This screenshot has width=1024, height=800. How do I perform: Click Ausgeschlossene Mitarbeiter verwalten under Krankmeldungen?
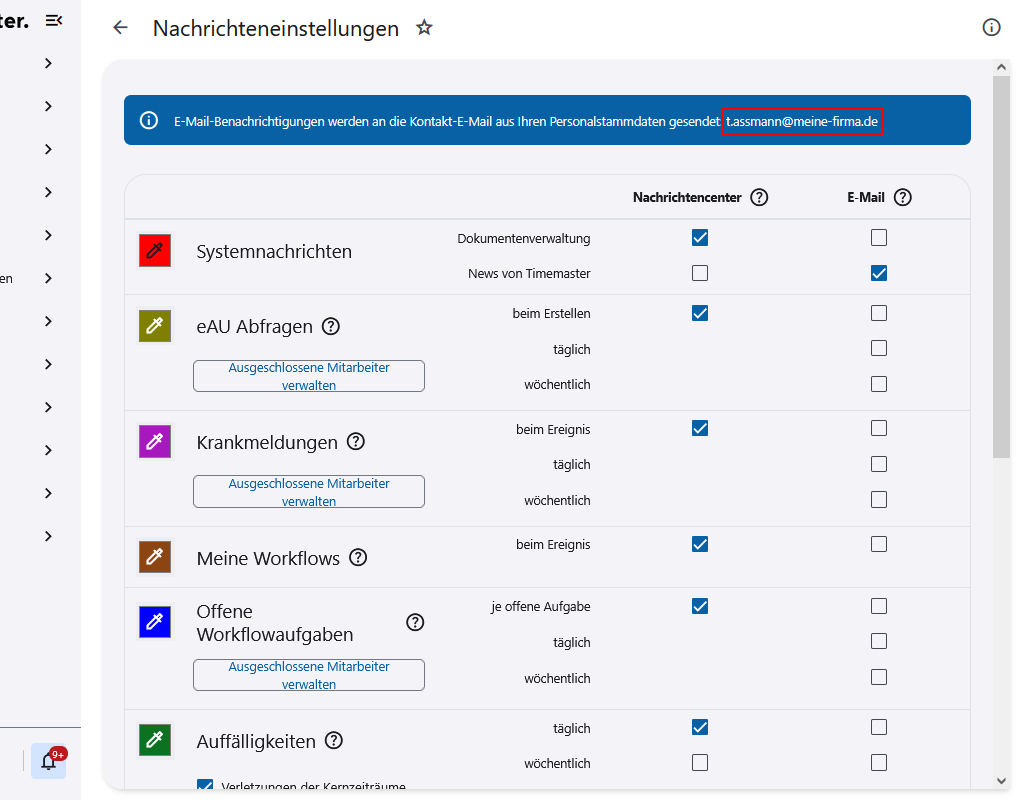308,491
